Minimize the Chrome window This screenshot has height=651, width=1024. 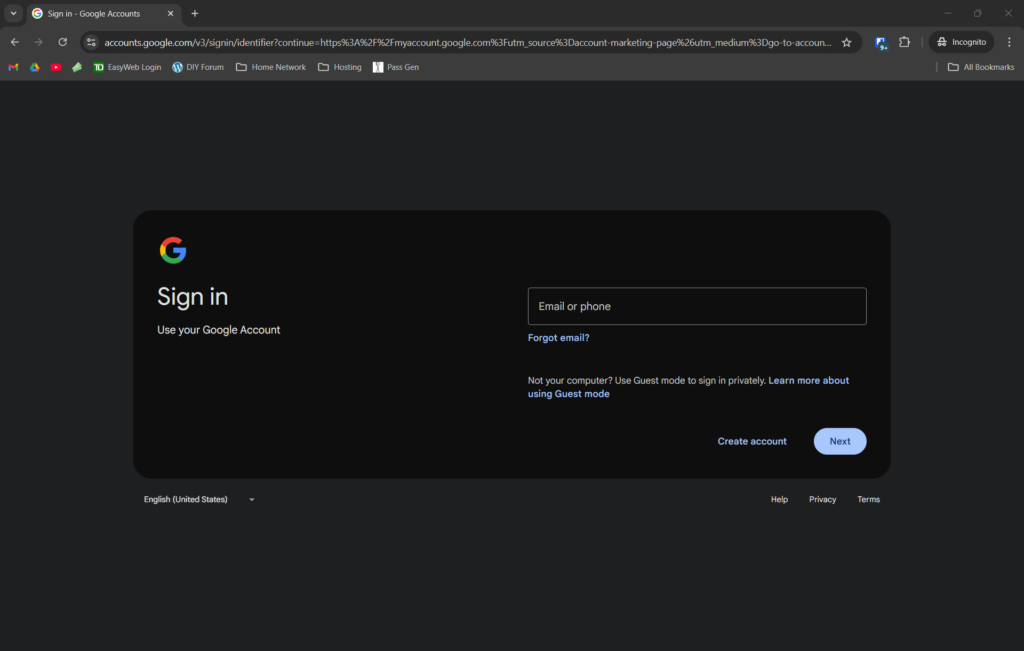click(948, 13)
